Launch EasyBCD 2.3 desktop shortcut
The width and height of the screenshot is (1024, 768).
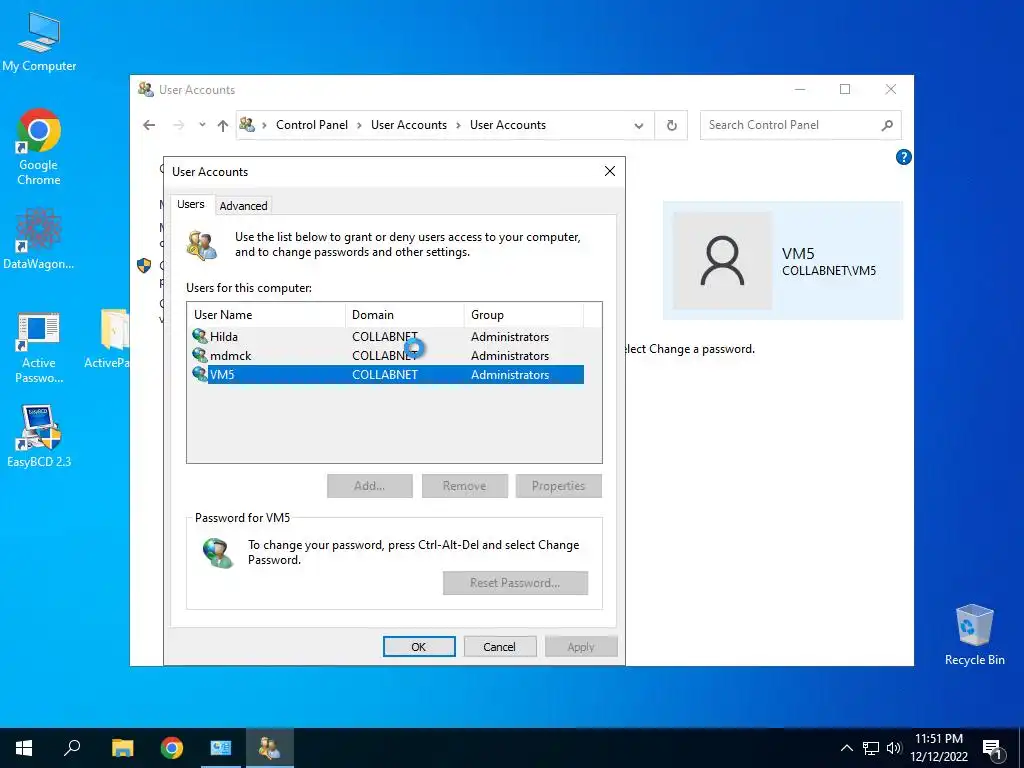pos(39,436)
